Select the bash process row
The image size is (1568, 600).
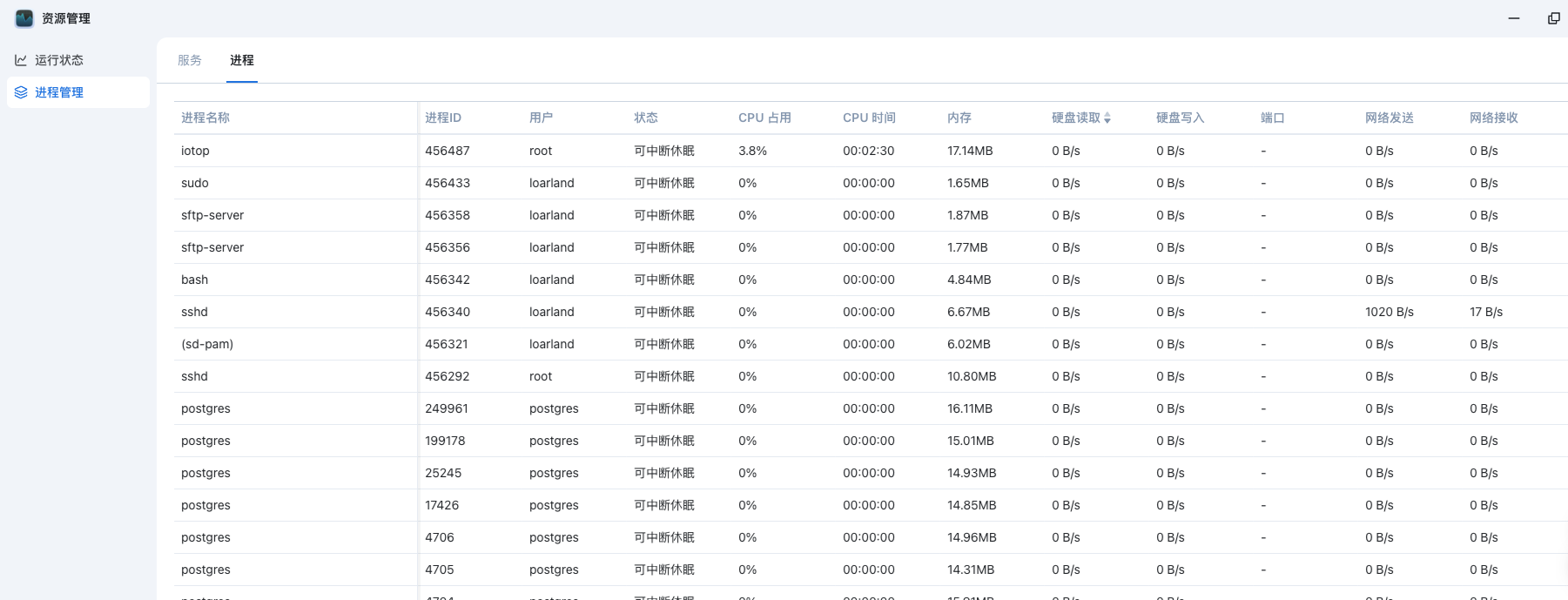click(x=871, y=280)
